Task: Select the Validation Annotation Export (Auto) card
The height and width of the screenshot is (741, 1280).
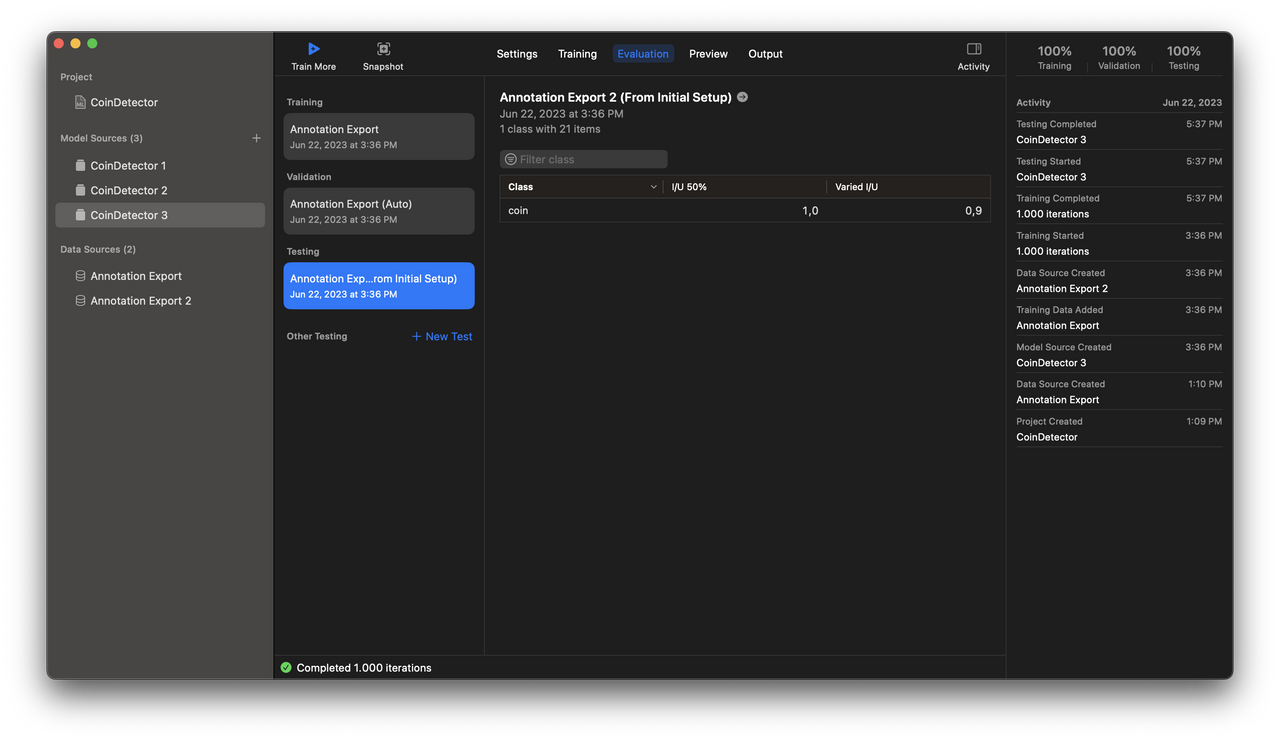Action: pos(379,211)
